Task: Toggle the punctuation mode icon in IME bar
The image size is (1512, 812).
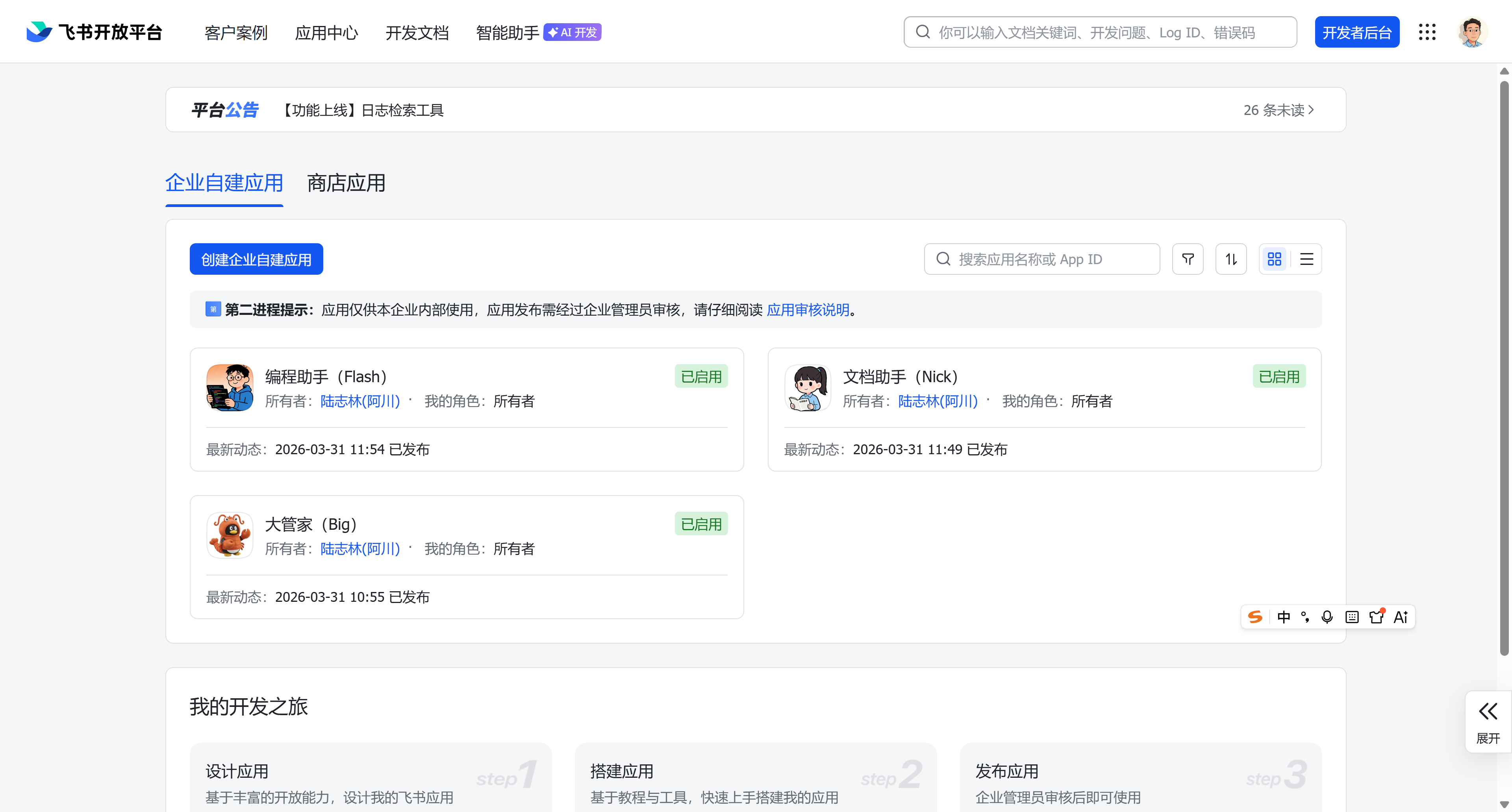Action: coord(1305,617)
